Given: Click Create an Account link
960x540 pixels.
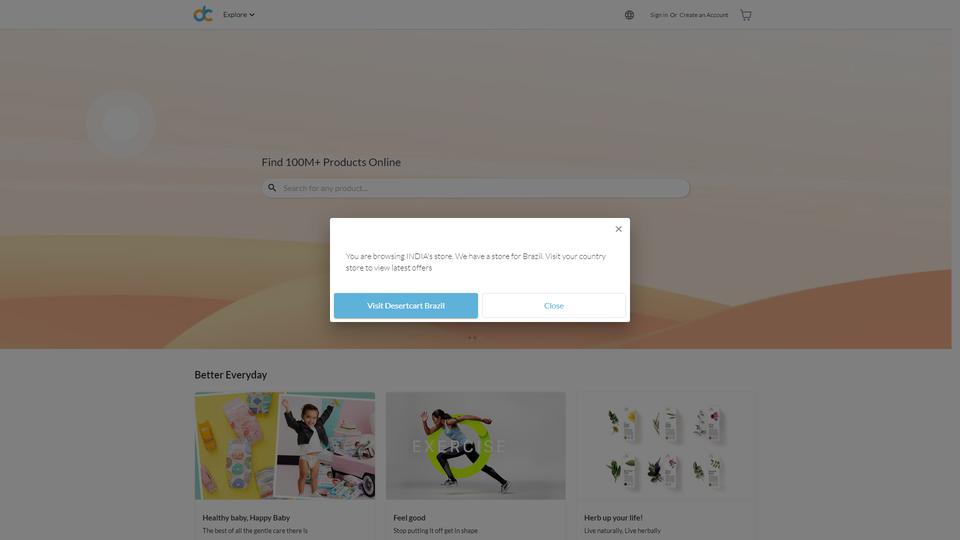Looking at the screenshot, I should click(x=703, y=15).
